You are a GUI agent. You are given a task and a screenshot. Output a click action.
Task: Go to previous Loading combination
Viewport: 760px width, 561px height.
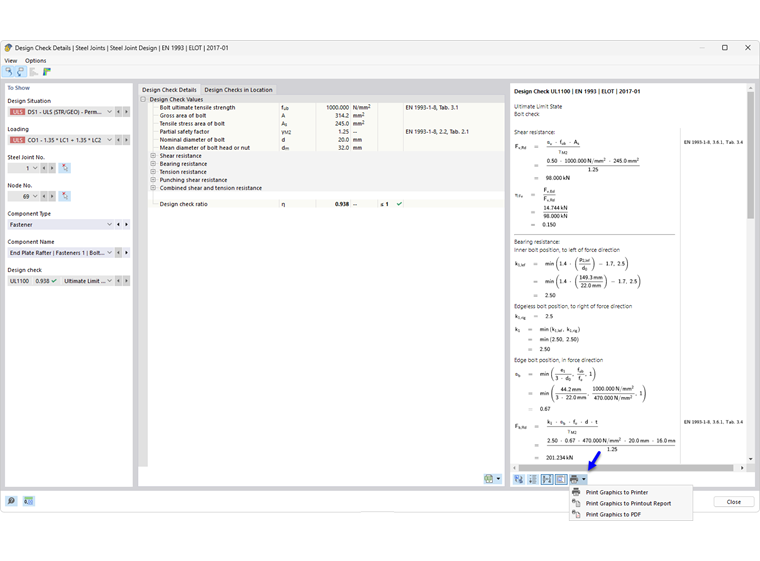pos(118,140)
